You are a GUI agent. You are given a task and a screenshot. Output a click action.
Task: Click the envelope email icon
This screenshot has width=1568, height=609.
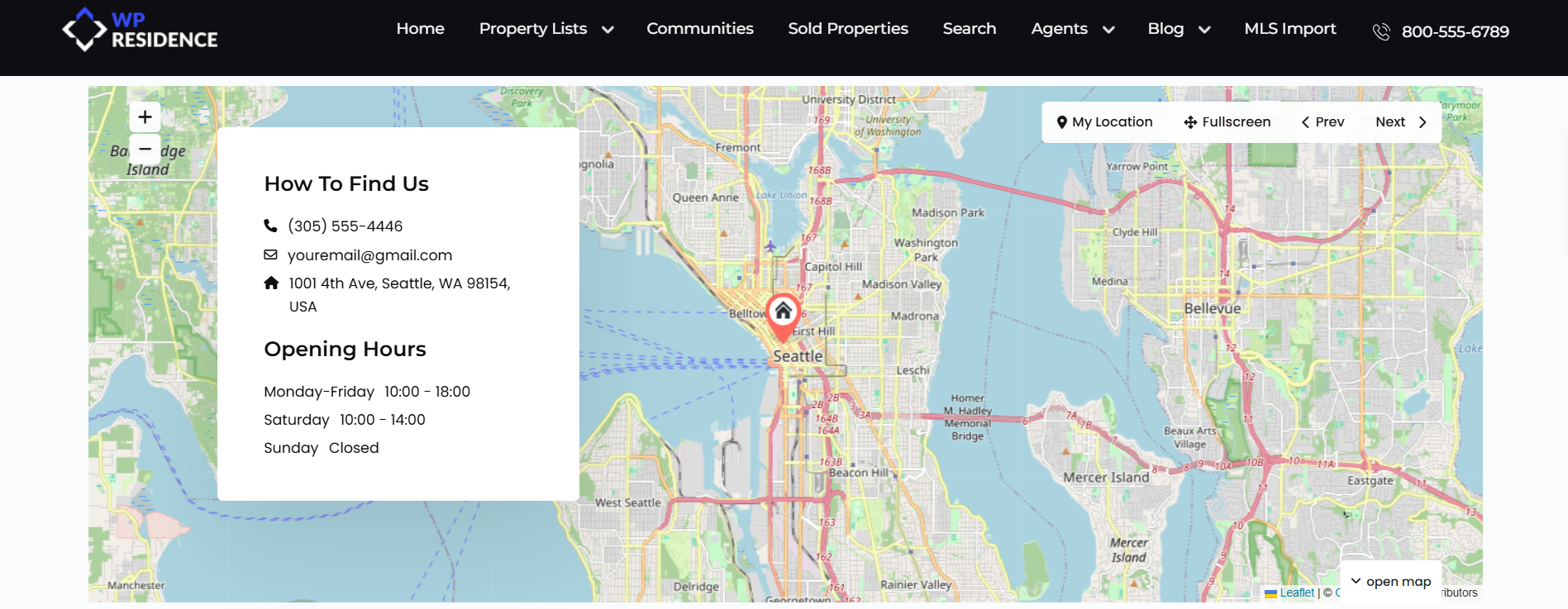click(x=270, y=255)
